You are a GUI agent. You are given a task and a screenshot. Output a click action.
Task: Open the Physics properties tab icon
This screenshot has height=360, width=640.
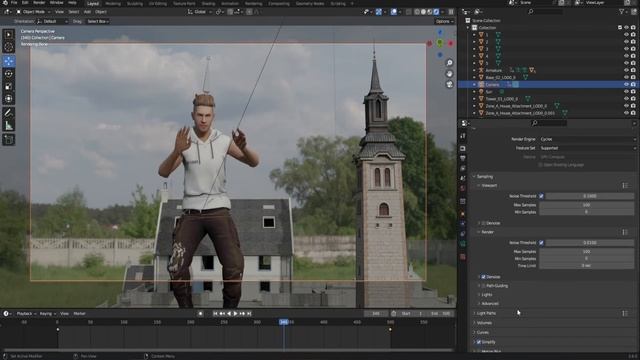pos(462,224)
